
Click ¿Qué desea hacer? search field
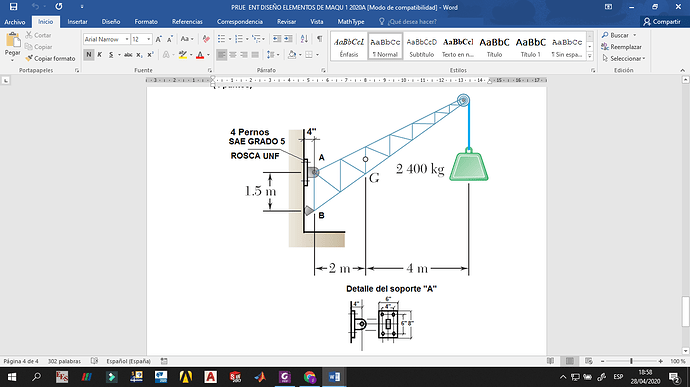[x=412, y=22]
